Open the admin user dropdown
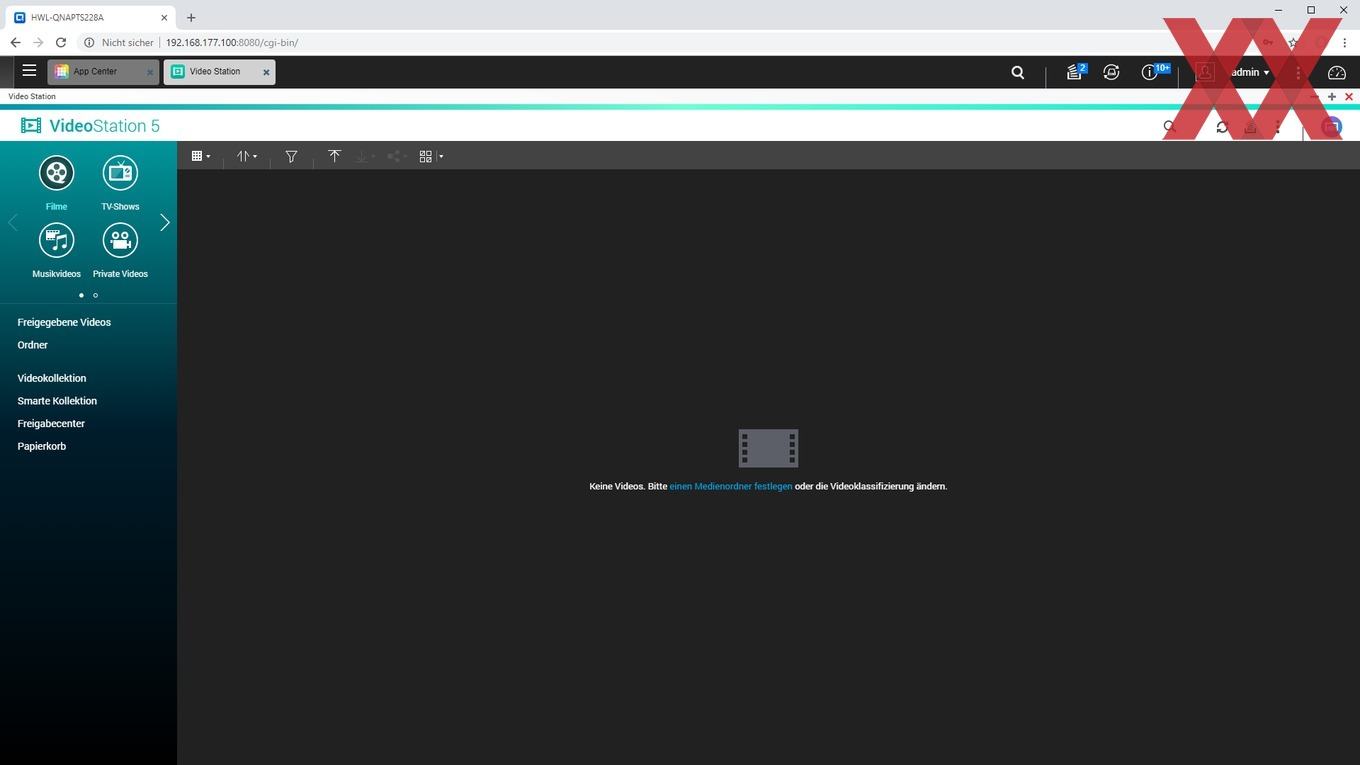This screenshot has height=765, width=1360. tap(1250, 72)
